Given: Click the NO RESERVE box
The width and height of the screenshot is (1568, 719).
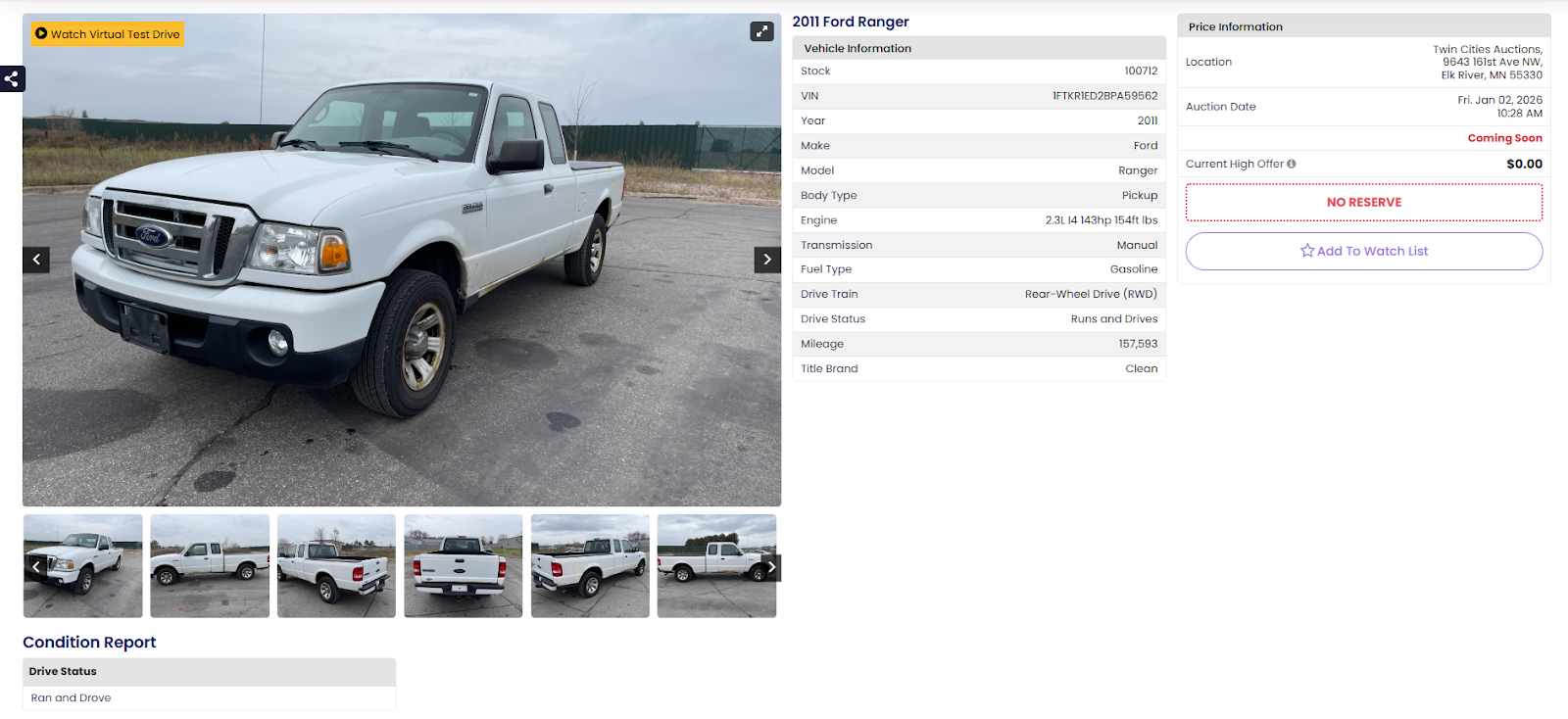Looking at the screenshot, I should coord(1364,203).
